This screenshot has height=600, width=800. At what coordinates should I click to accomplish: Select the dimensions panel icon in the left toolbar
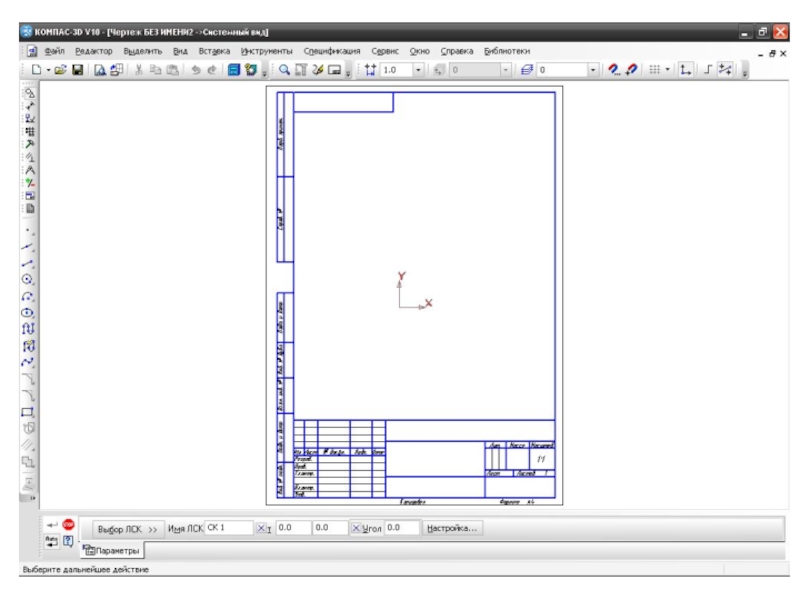30,106
